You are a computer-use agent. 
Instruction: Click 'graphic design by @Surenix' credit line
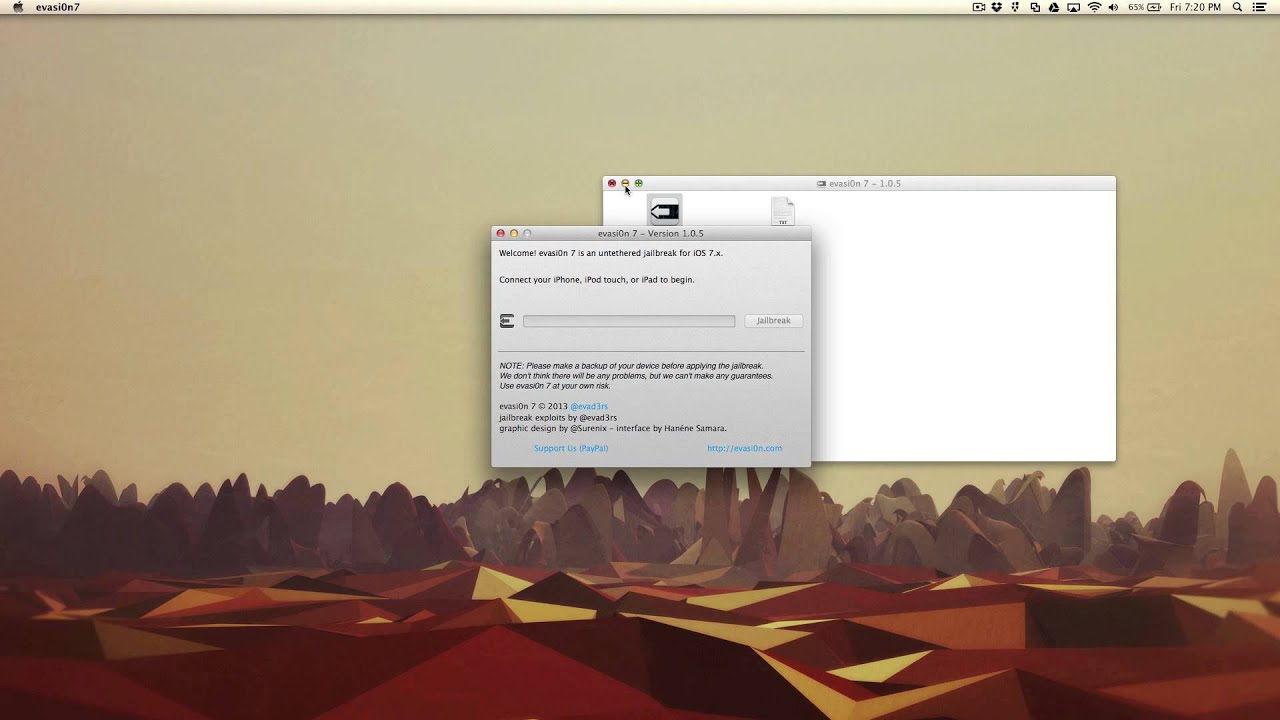coord(613,428)
